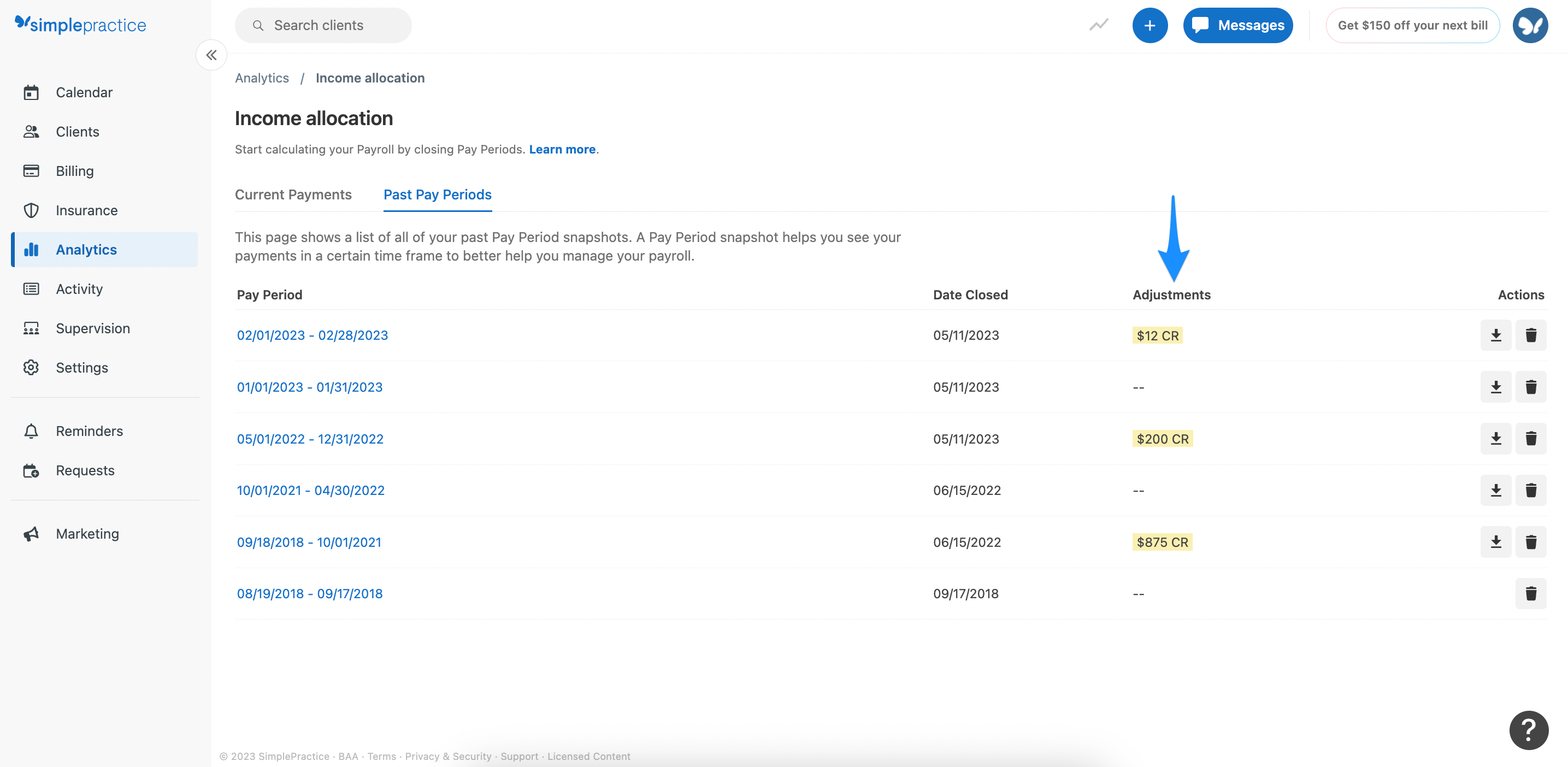The width and height of the screenshot is (1568, 767).
Task: Switch to the Current Payments tab
Action: (x=293, y=194)
